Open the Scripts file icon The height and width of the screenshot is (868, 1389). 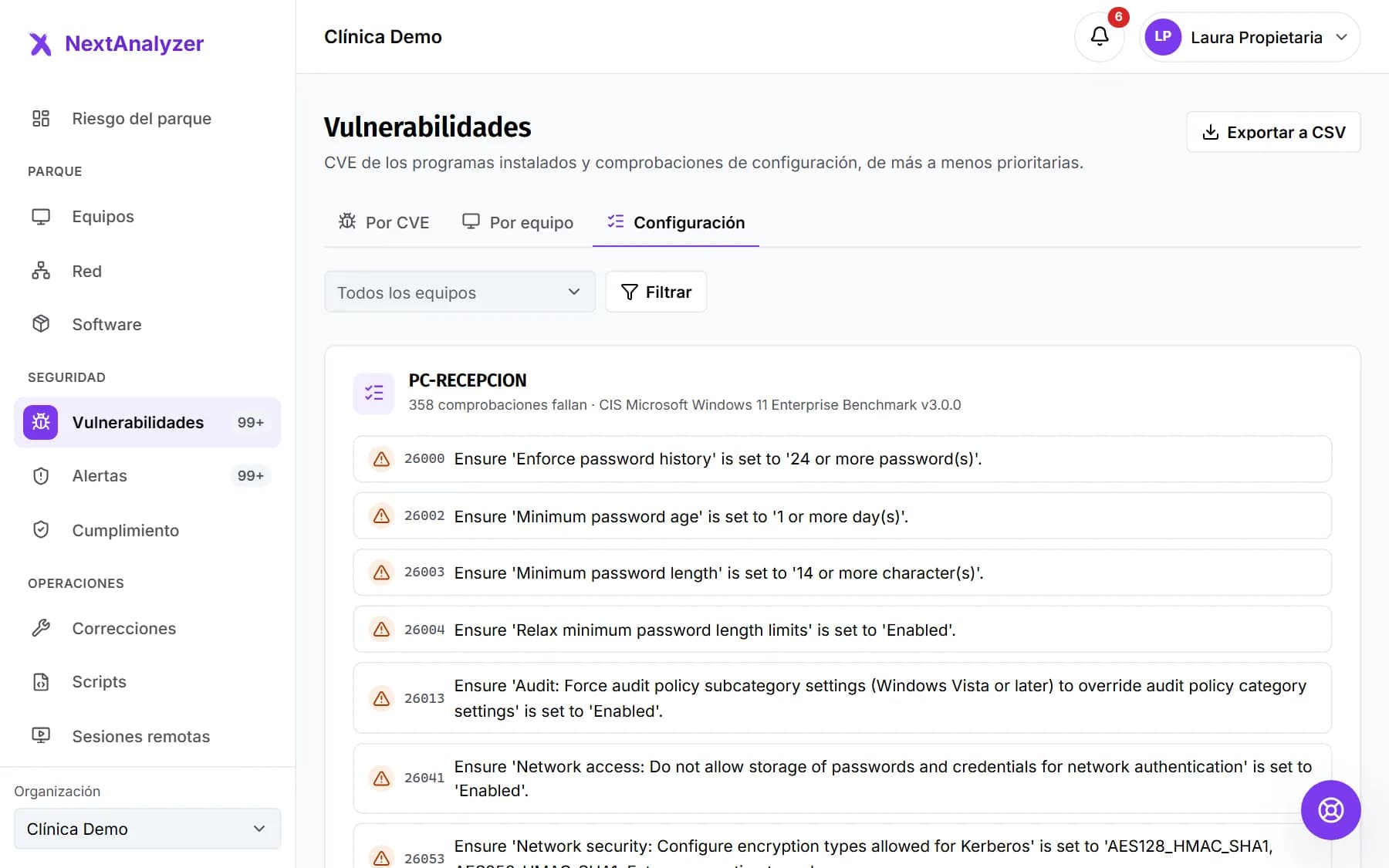pos(41,682)
